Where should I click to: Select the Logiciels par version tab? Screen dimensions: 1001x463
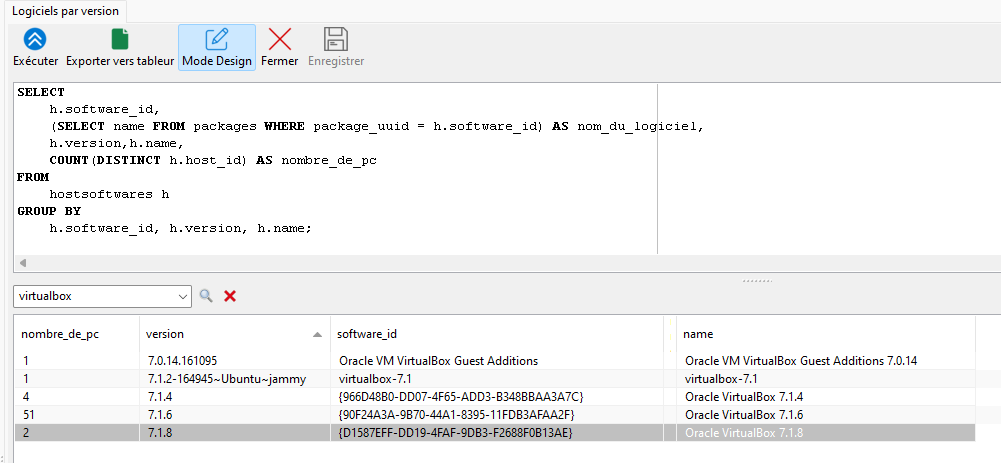65,11
